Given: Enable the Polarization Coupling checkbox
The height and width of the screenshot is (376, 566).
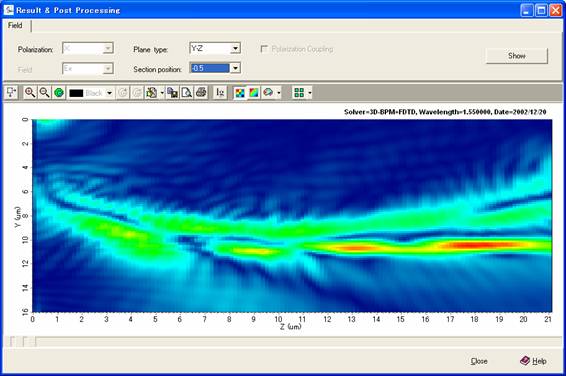Looking at the screenshot, I should coord(264,49).
